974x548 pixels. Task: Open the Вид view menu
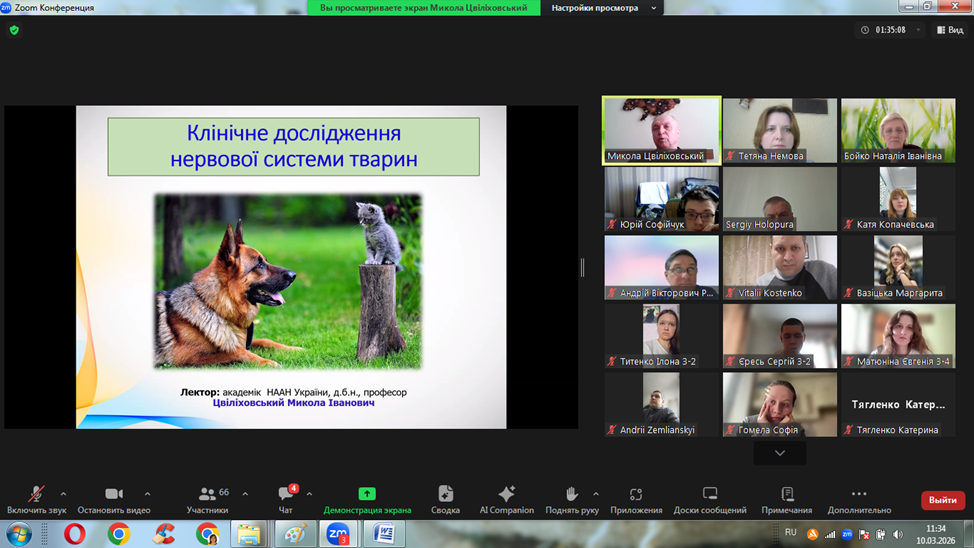click(949, 30)
